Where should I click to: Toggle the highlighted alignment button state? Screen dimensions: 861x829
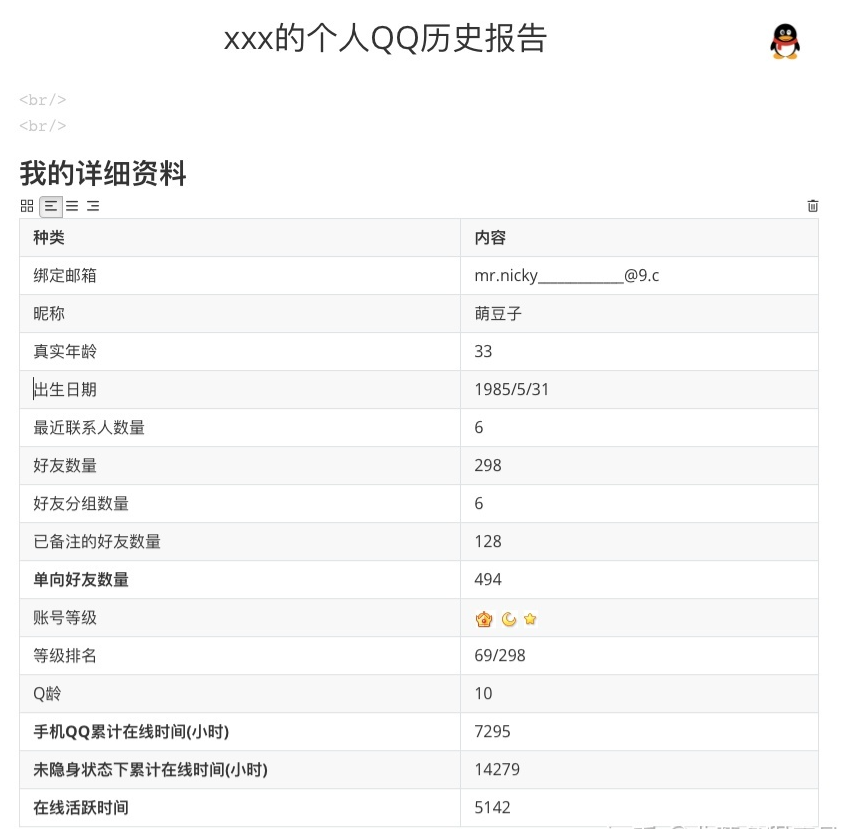[51, 206]
